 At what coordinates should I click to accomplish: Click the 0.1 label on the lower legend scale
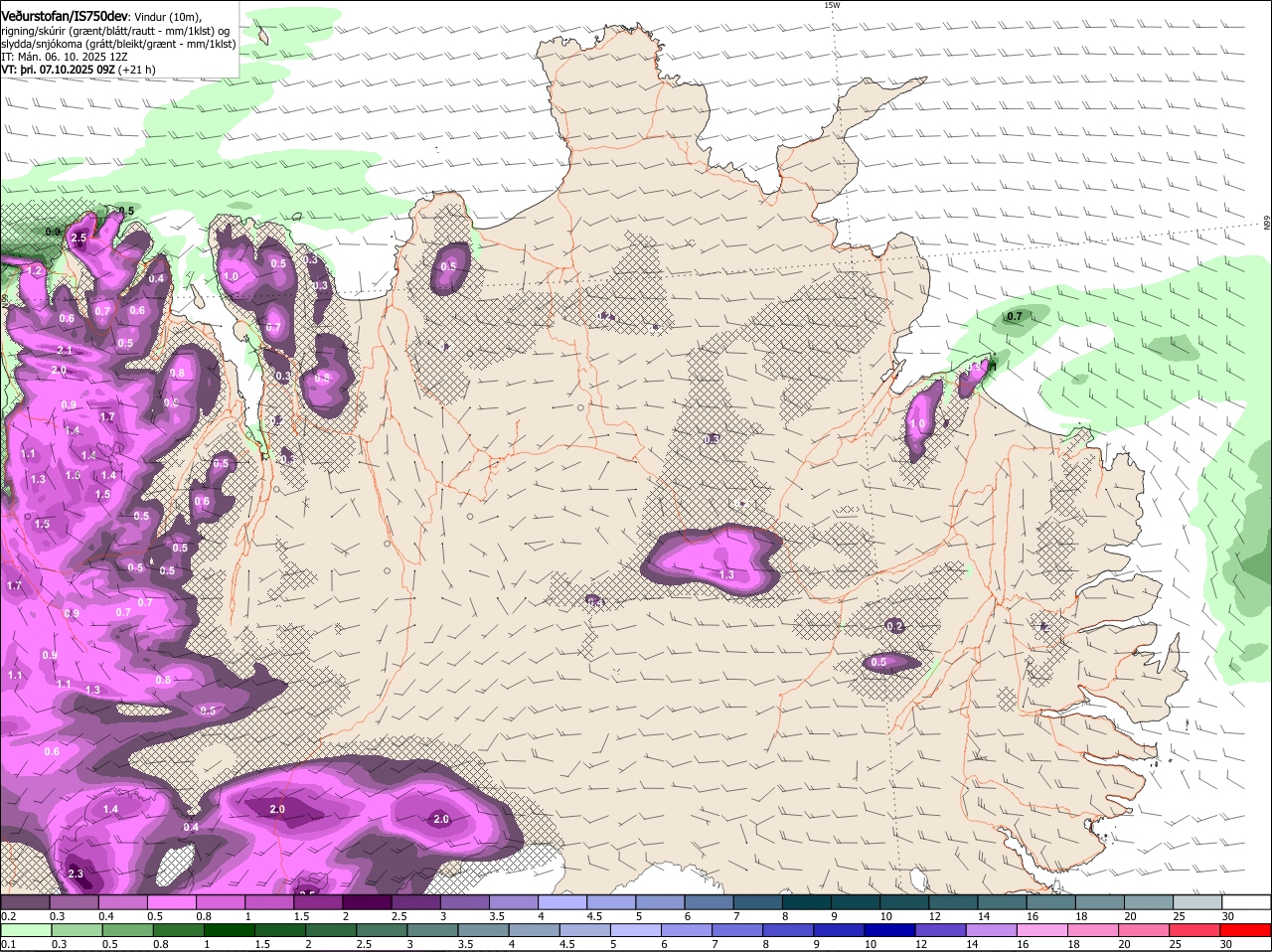pyautogui.click(x=8, y=945)
